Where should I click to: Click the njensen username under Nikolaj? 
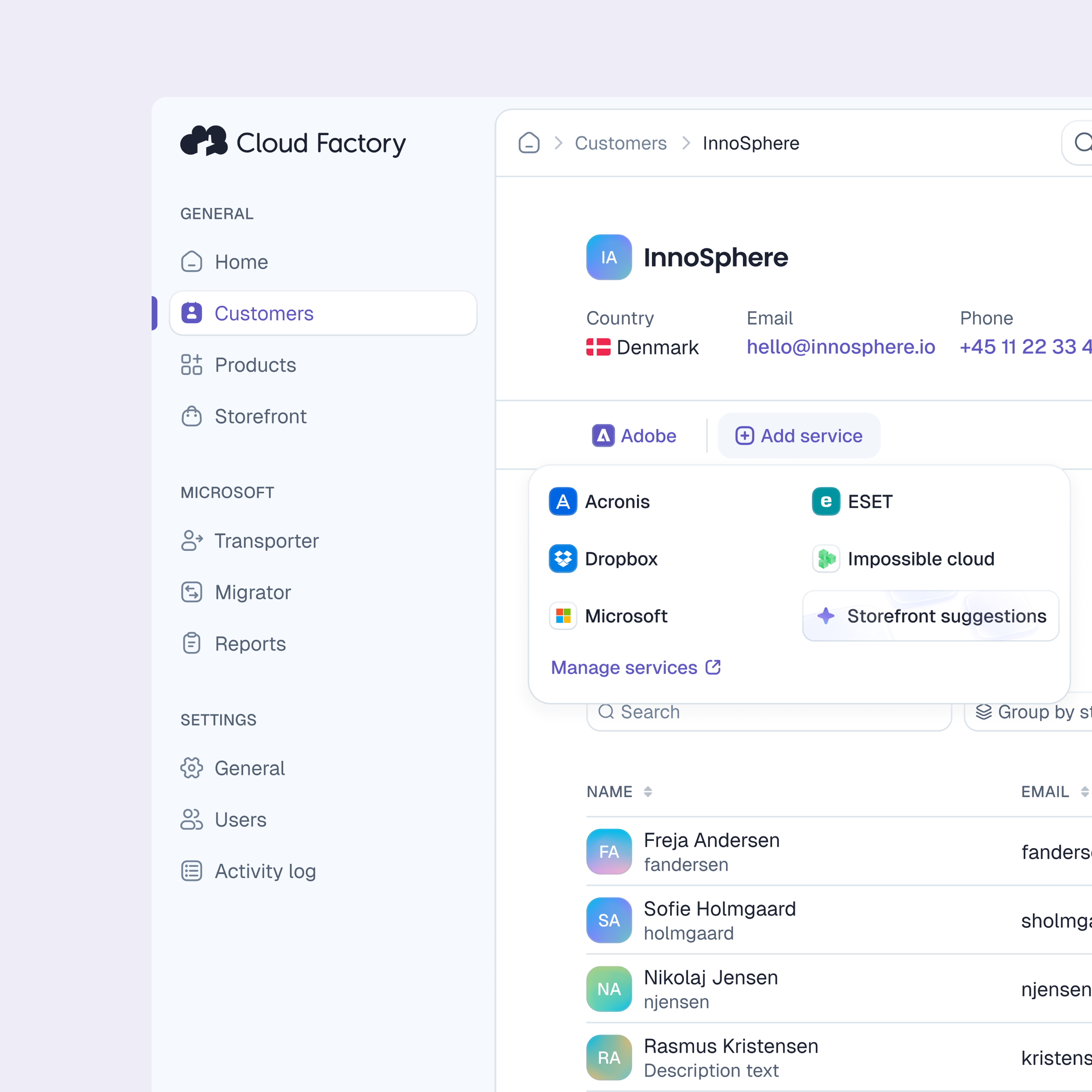677,1001
